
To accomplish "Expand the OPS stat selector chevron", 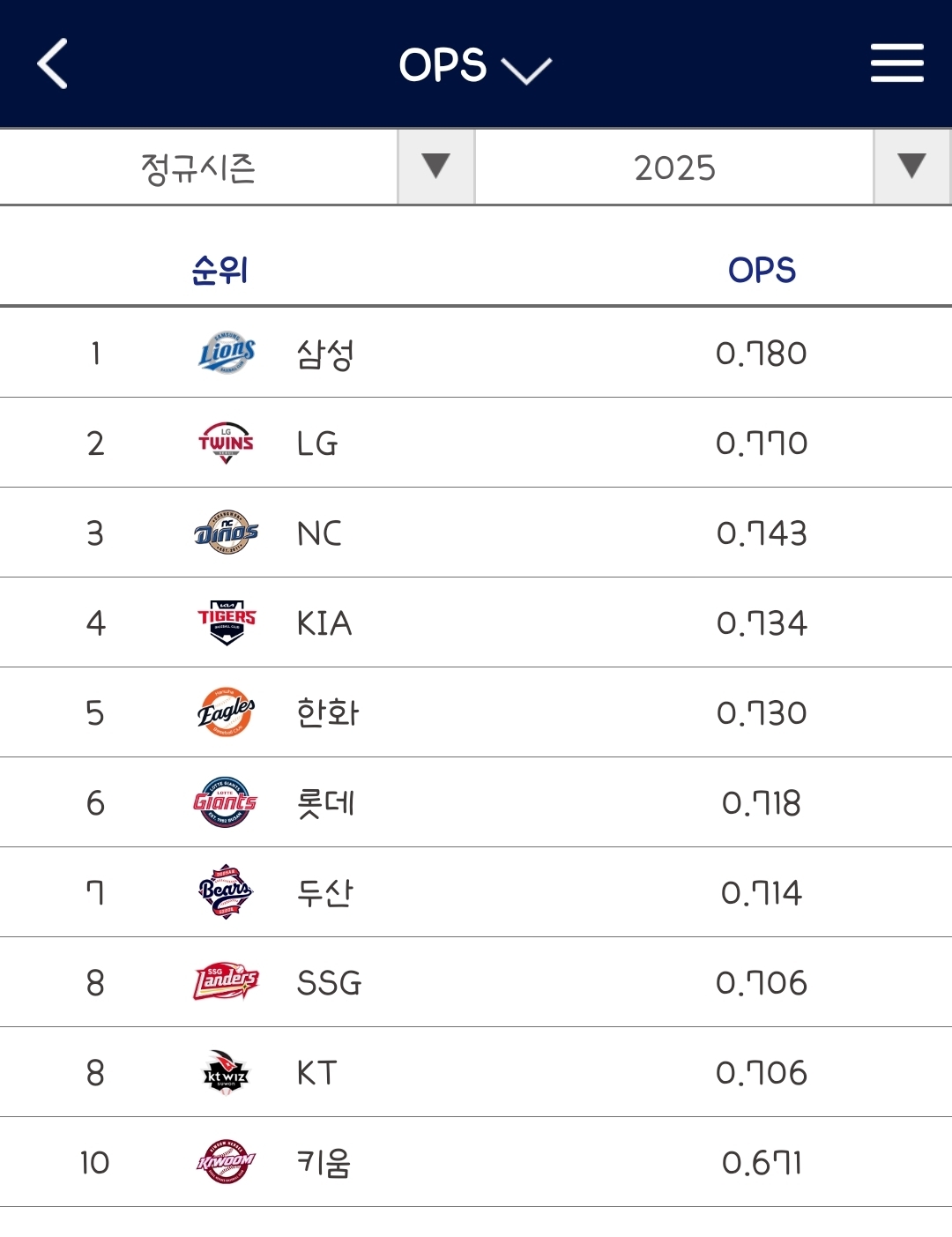I will point(525,70).
